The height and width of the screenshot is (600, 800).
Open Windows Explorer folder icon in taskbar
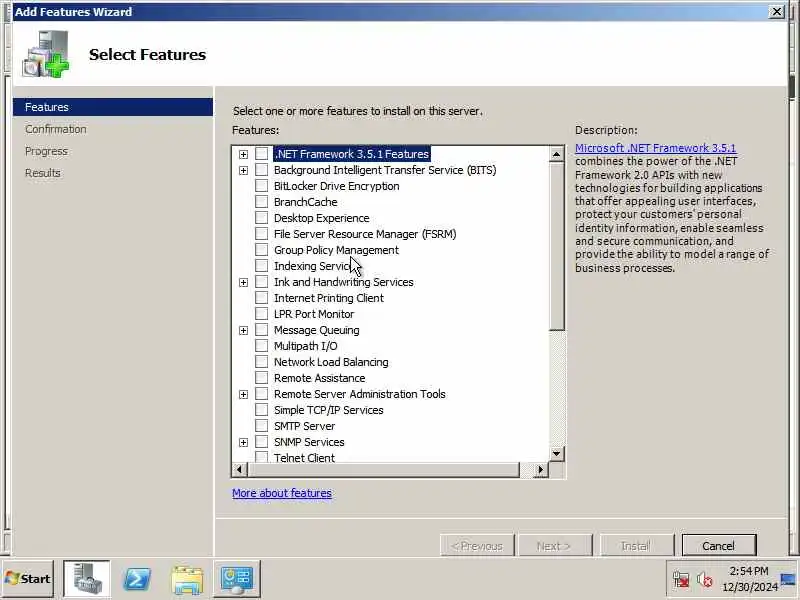pos(187,580)
